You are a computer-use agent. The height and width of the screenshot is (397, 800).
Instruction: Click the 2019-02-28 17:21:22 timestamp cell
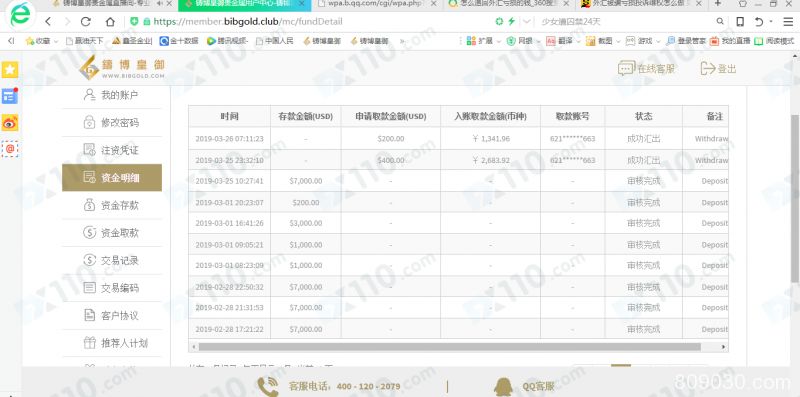pyautogui.click(x=230, y=329)
